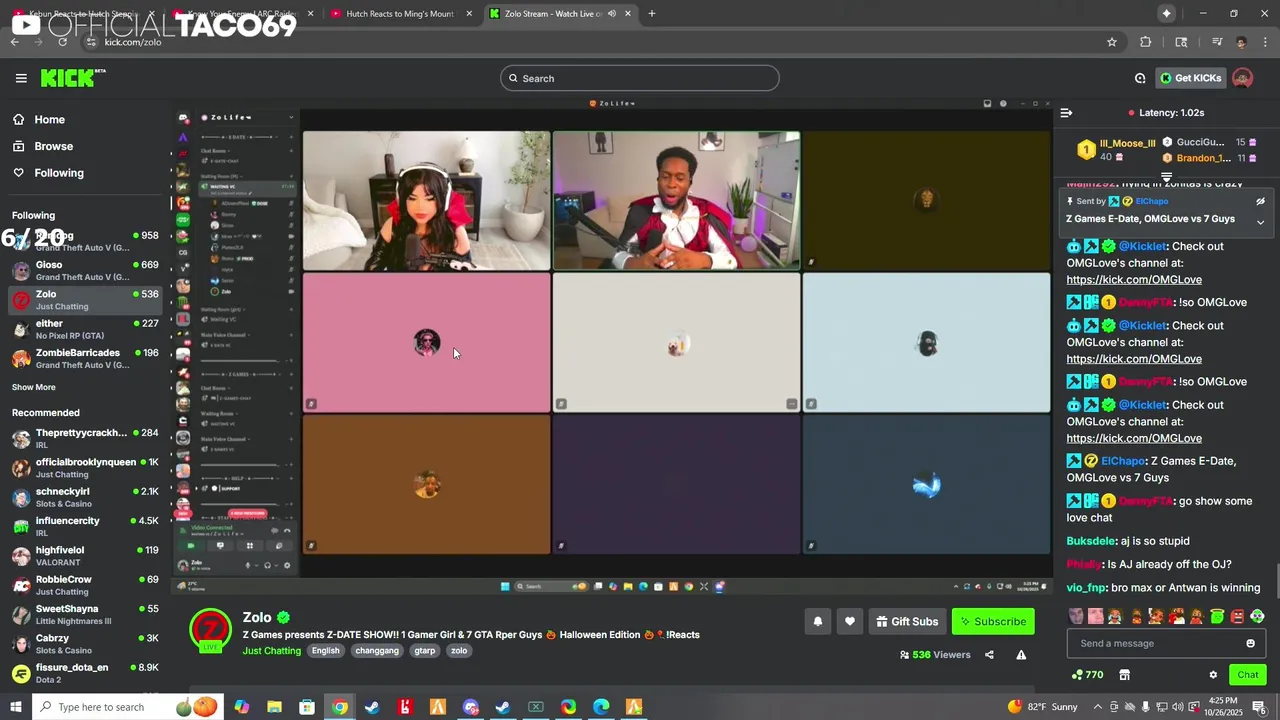
Task: Open the chat bubble icon beside Get KICKs
Action: click(1140, 78)
